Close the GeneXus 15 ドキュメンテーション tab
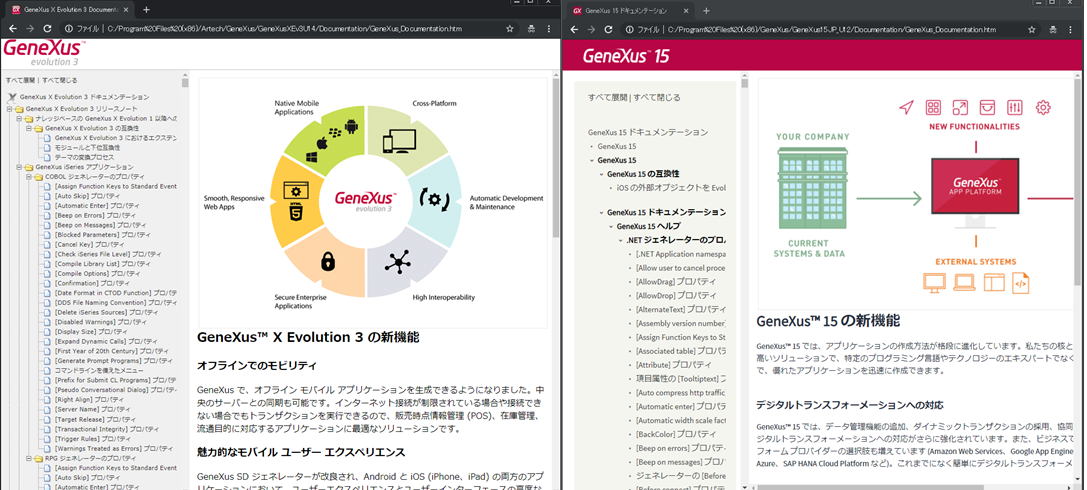1087x490 pixels. pyautogui.click(x=684, y=11)
